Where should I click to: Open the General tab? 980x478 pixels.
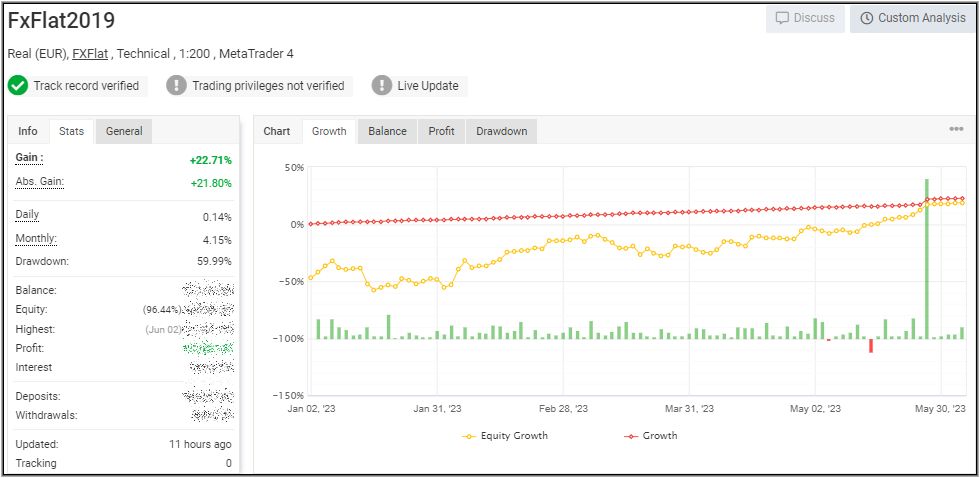(x=124, y=131)
